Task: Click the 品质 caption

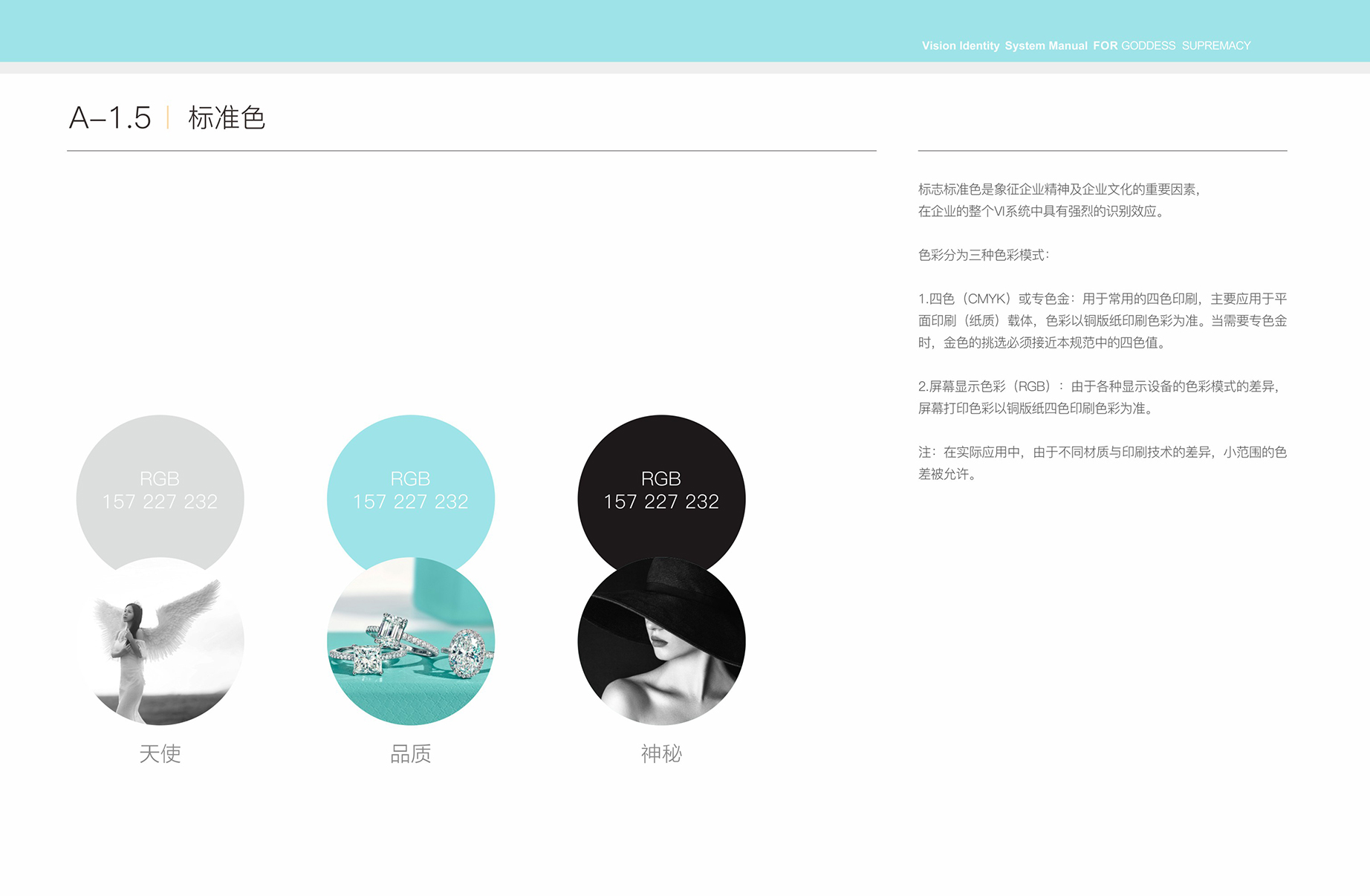Action: click(411, 753)
